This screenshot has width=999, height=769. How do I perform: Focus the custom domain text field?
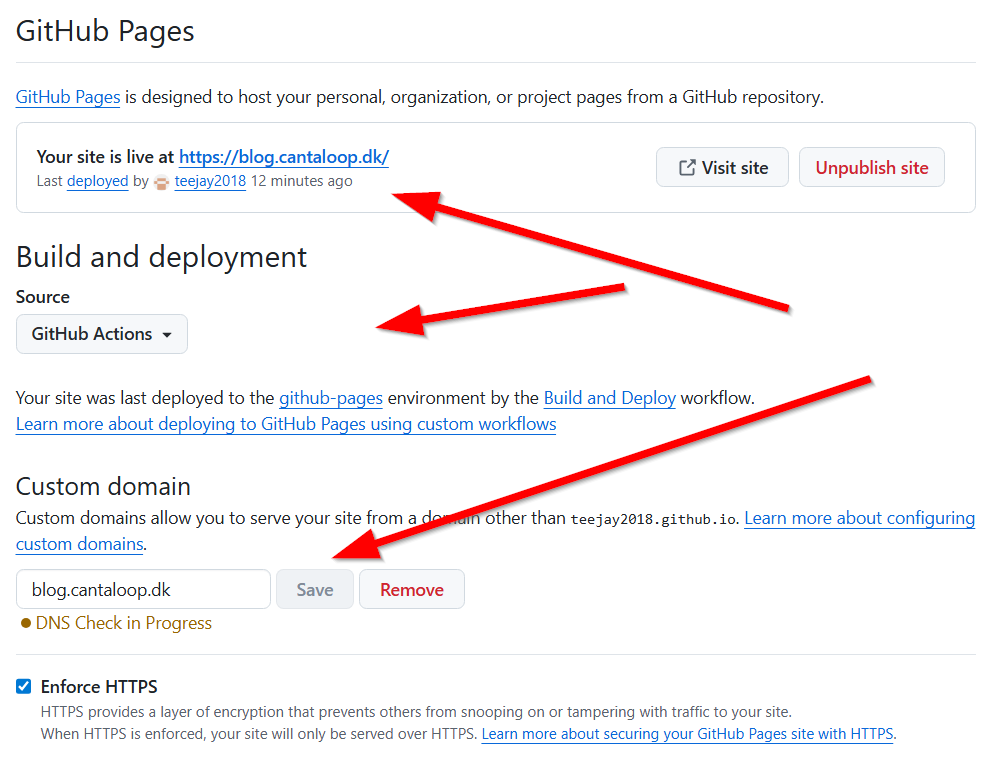coord(143,590)
